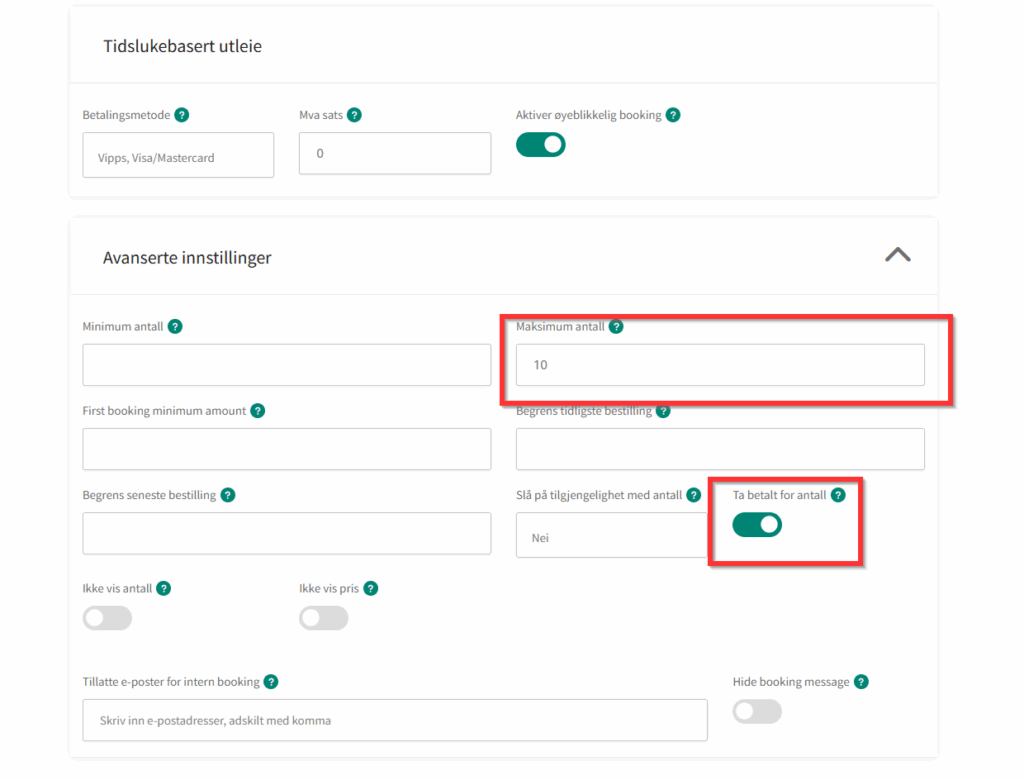Click the intern booking e-mail addresses field
Screen dimensions: 1024x780
point(395,720)
